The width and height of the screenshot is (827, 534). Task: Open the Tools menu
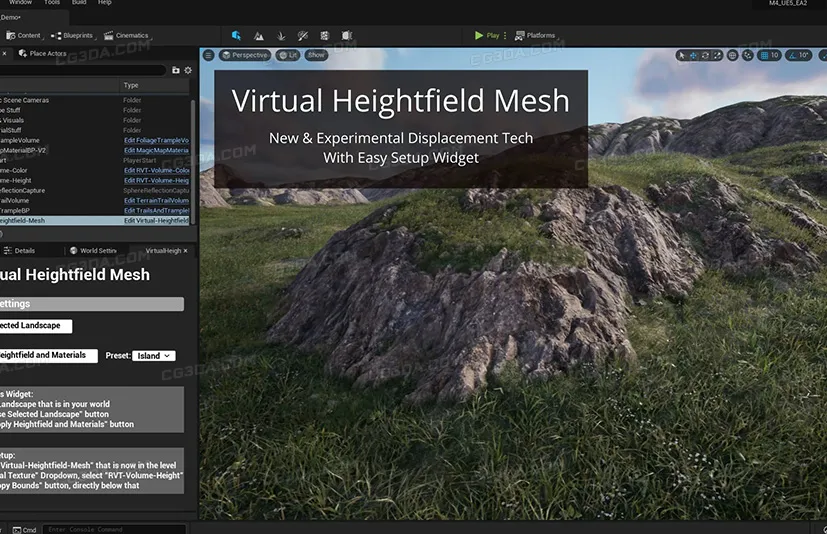[x=52, y=2]
